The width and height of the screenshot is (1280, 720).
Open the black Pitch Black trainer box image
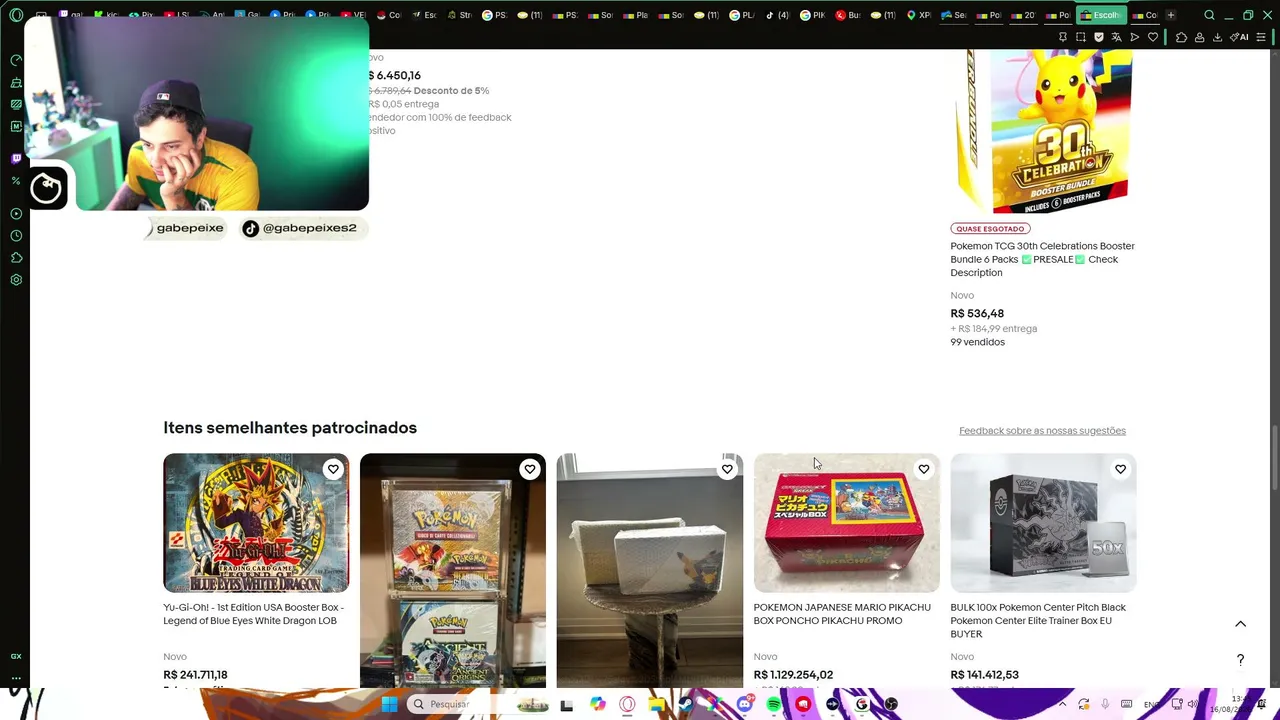(x=1043, y=523)
